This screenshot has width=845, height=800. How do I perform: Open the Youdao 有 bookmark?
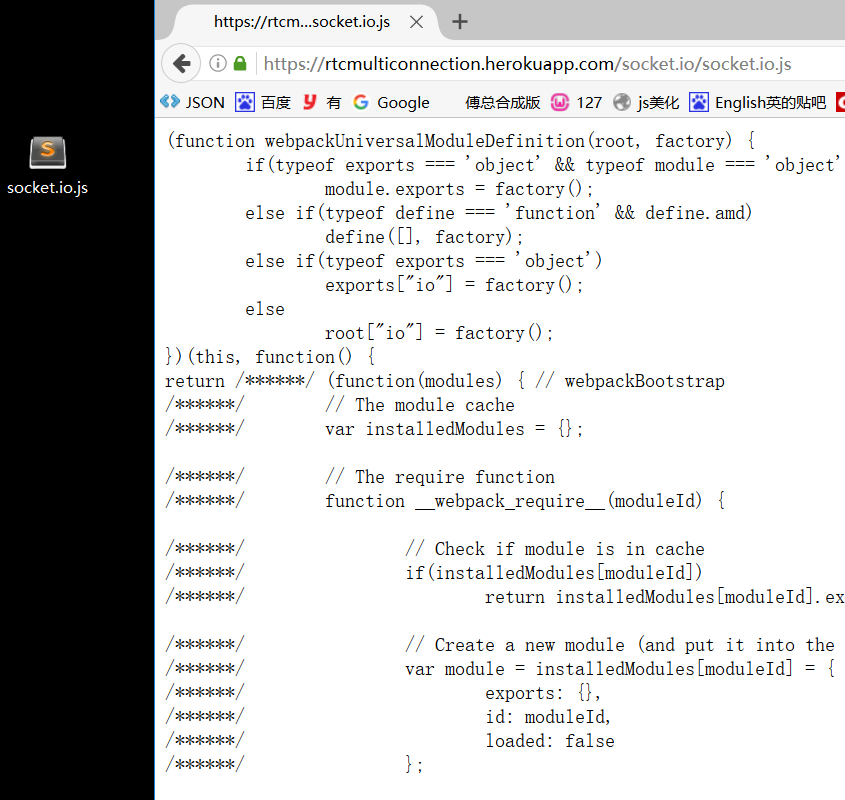(x=324, y=101)
